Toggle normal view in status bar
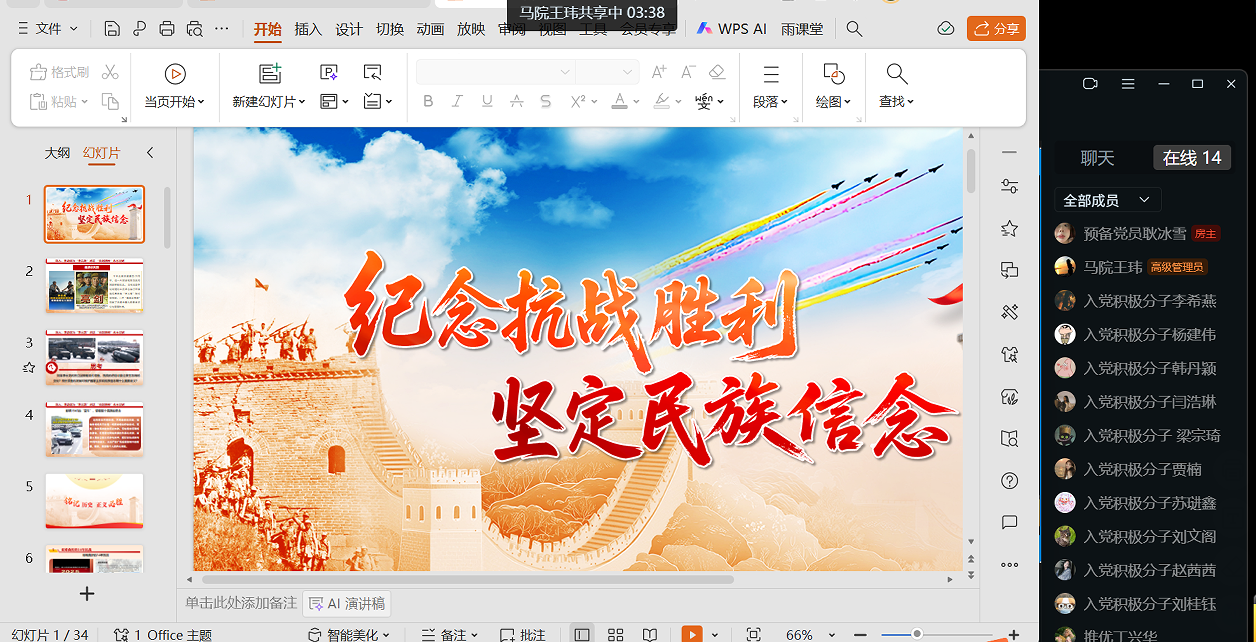Image resolution: width=1256 pixels, height=642 pixels. pos(582,634)
